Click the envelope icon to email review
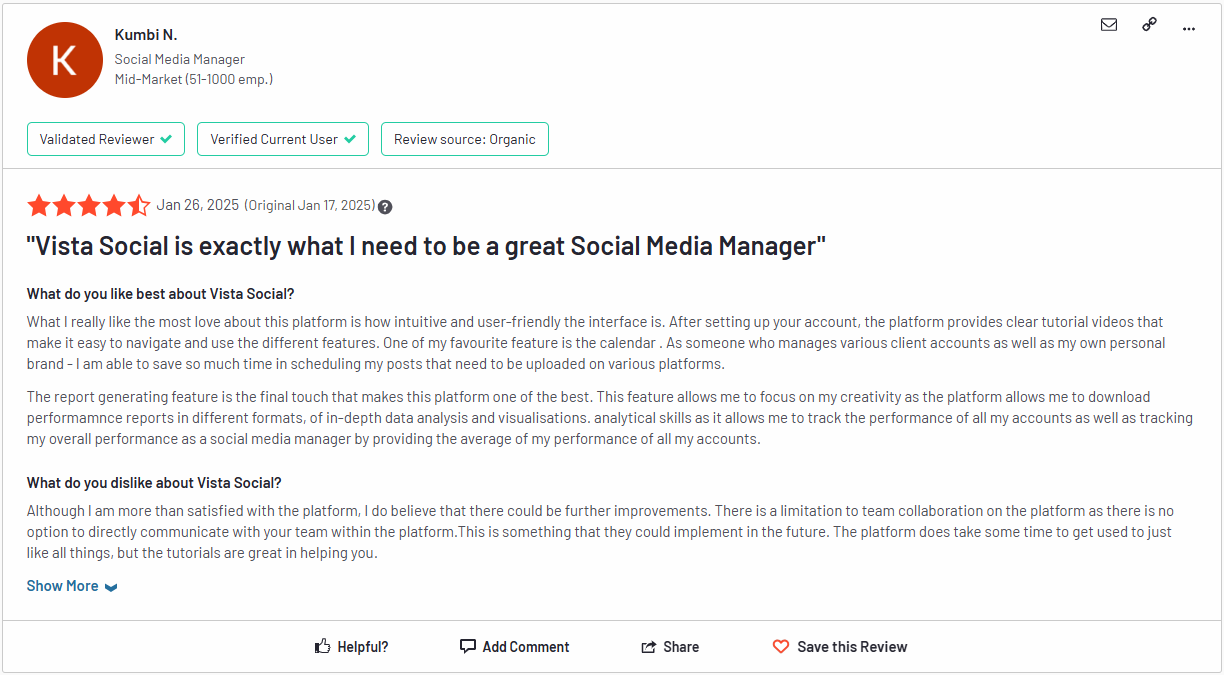Viewport: 1224px width, 675px height. 1108,25
